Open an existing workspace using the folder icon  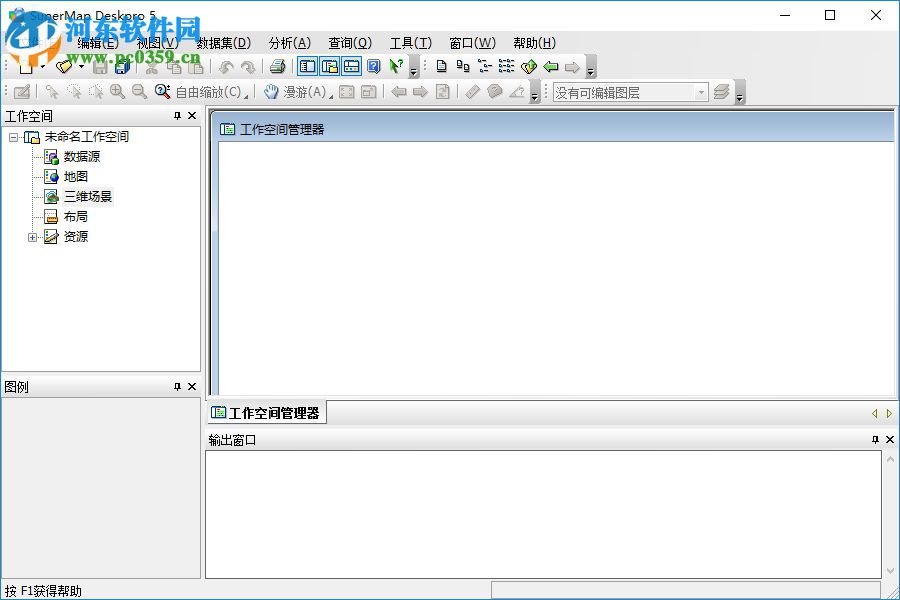62,67
